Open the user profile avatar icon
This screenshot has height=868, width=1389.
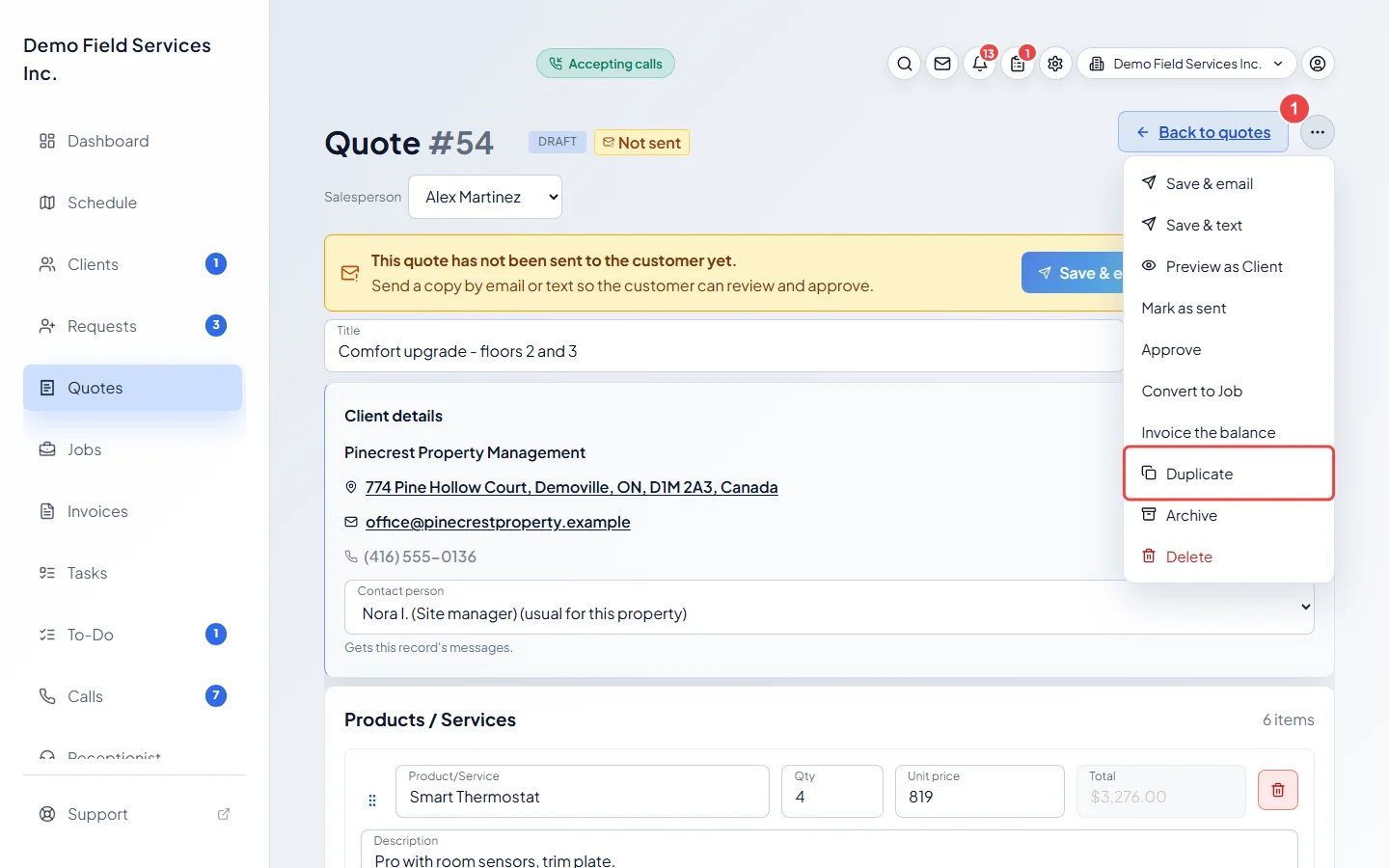click(1318, 64)
